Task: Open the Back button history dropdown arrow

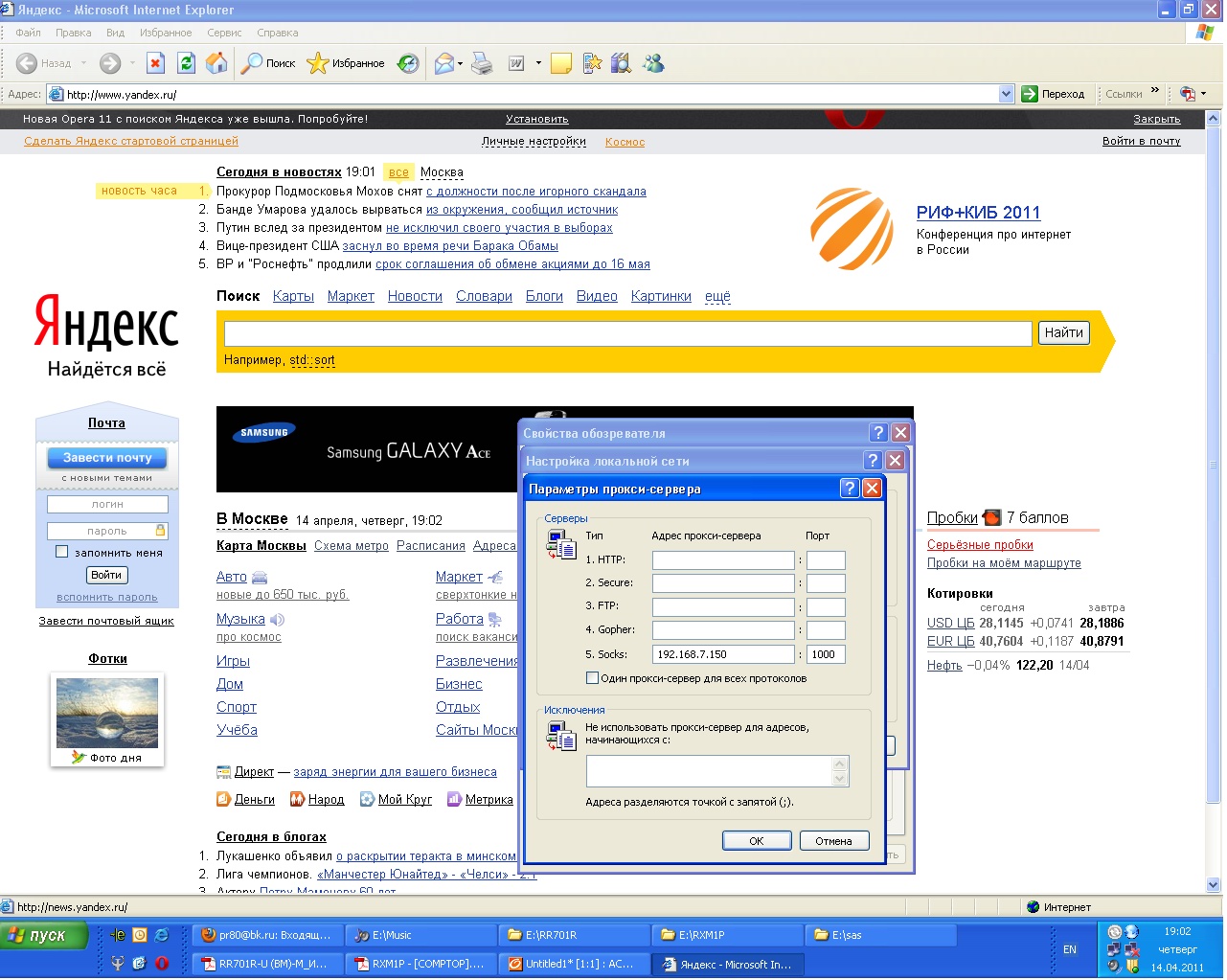Action: tap(84, 63)
